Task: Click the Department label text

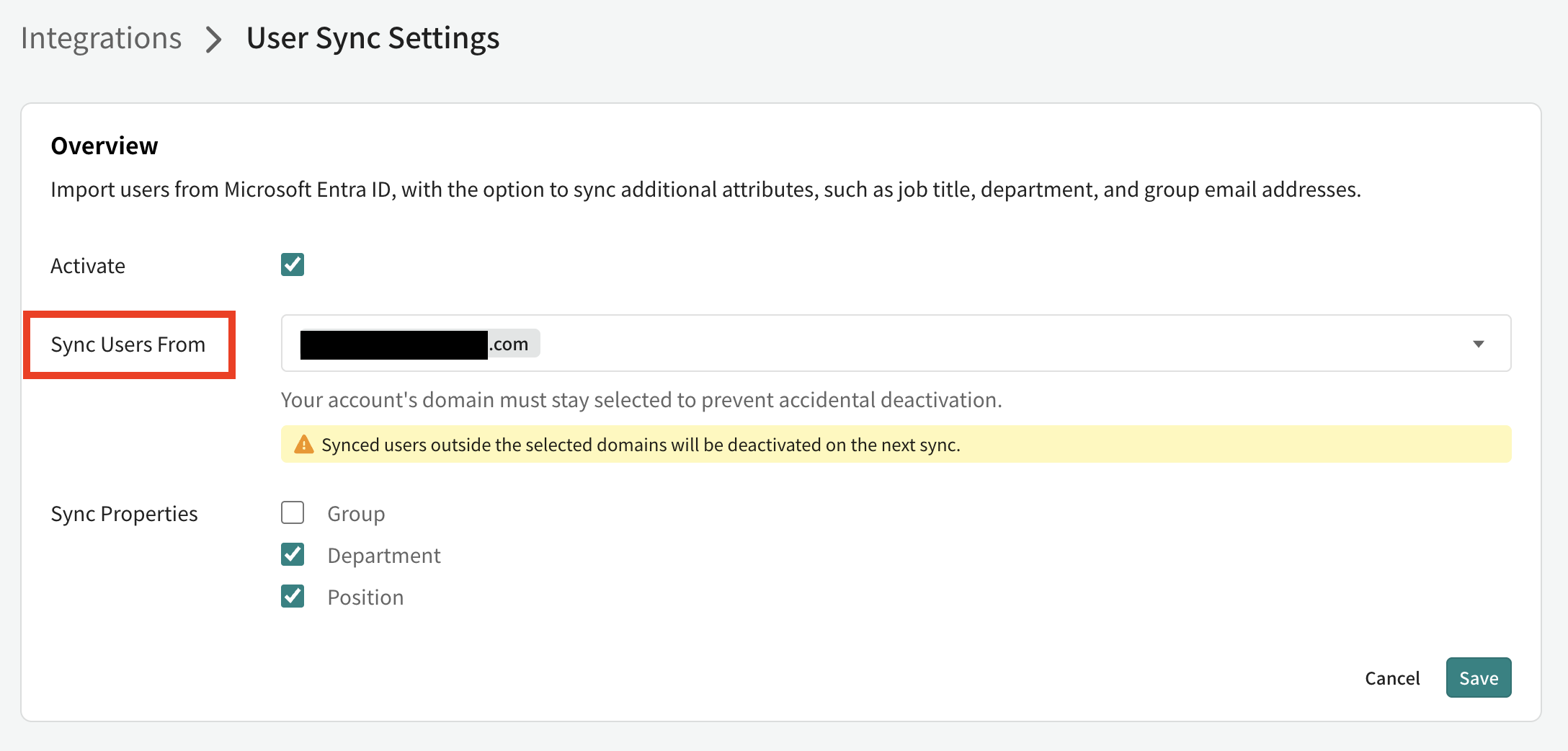Action: tap(384, 556)
